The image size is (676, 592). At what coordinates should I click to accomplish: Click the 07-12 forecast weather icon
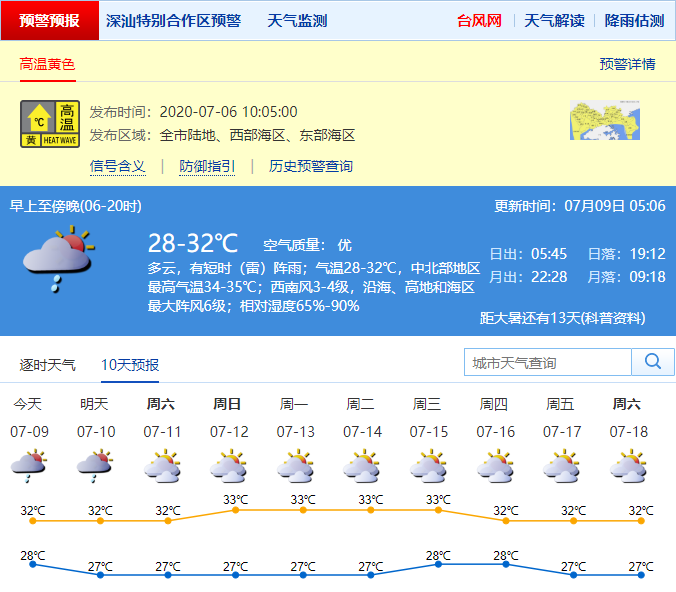(228, 465)
